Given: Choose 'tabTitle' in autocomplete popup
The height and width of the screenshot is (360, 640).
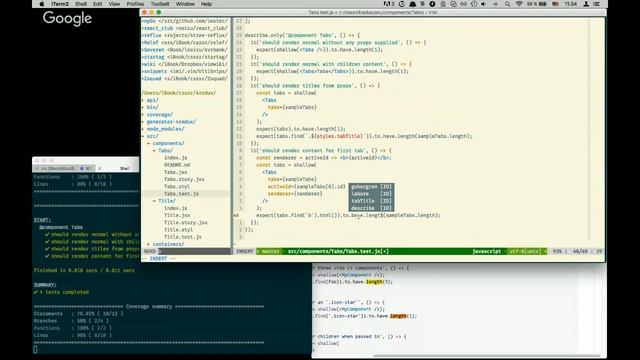Looking at the screenshot, I should (371, 201).
